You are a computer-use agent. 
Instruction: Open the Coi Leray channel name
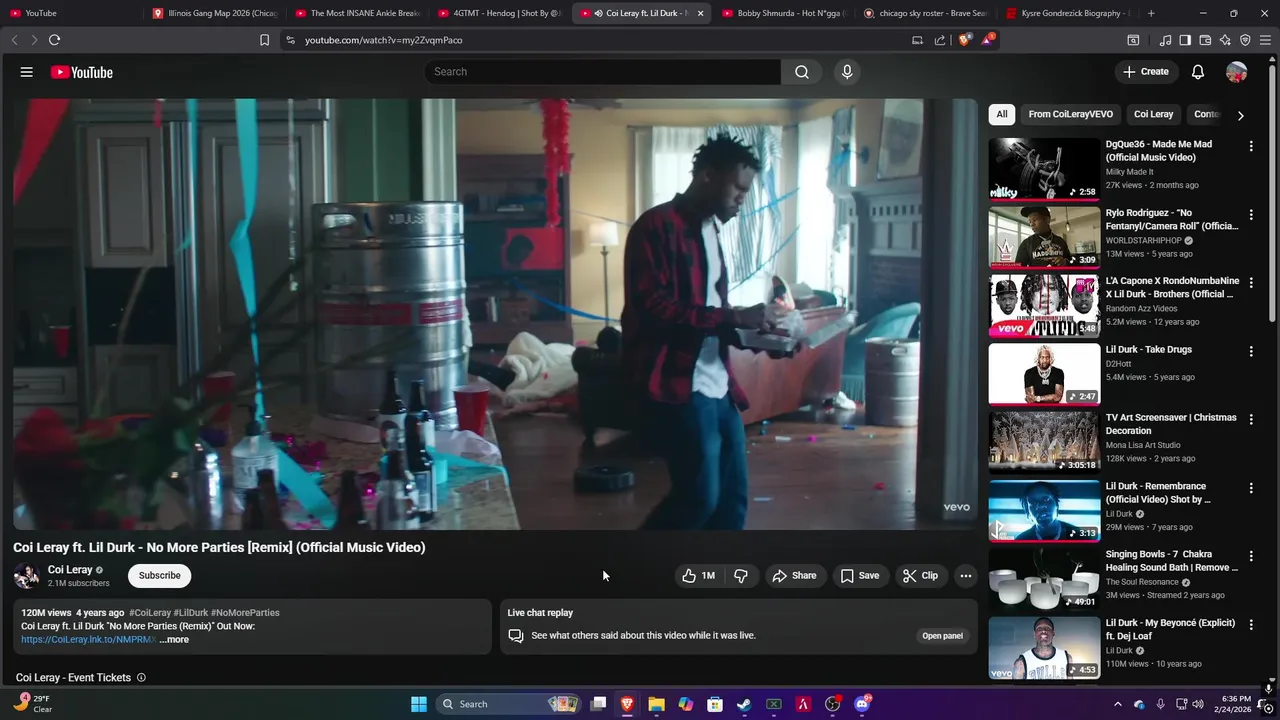pos(70,570)
